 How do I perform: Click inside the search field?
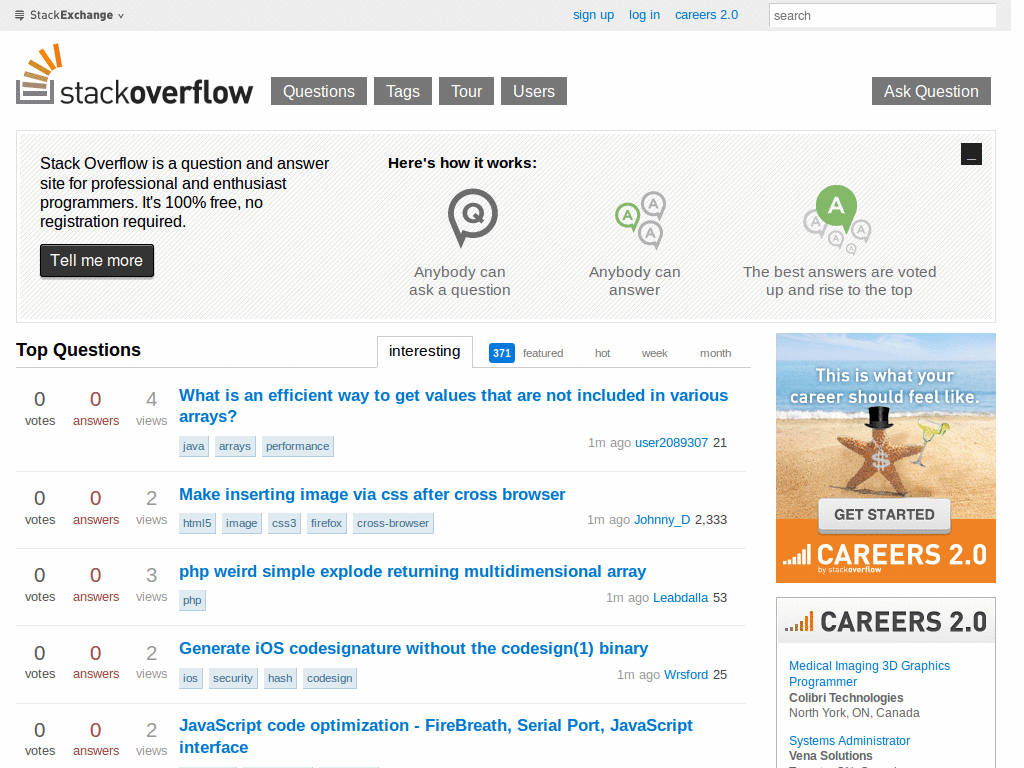click(882, 15)
